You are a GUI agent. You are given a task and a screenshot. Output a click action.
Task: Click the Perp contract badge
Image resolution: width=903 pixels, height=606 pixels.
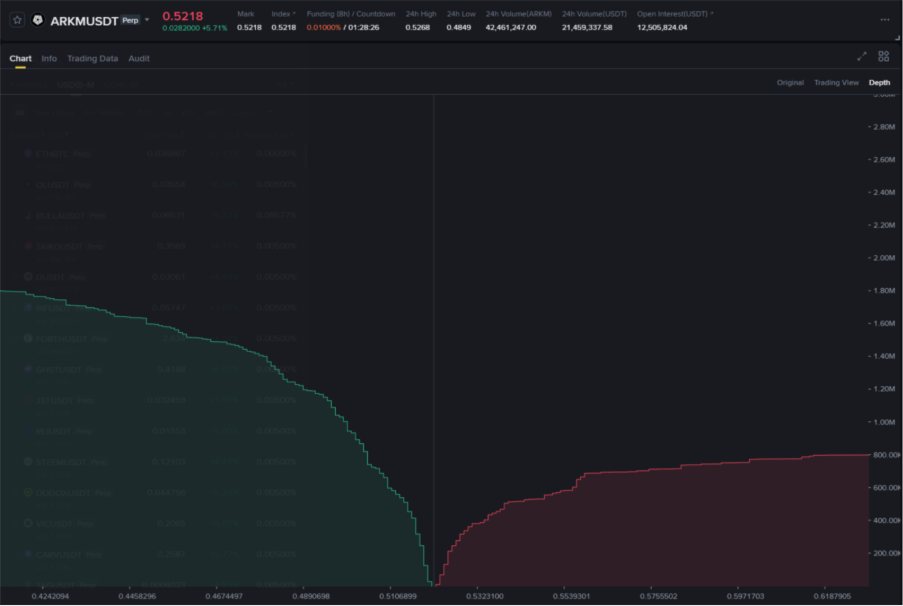coord(130,20)
